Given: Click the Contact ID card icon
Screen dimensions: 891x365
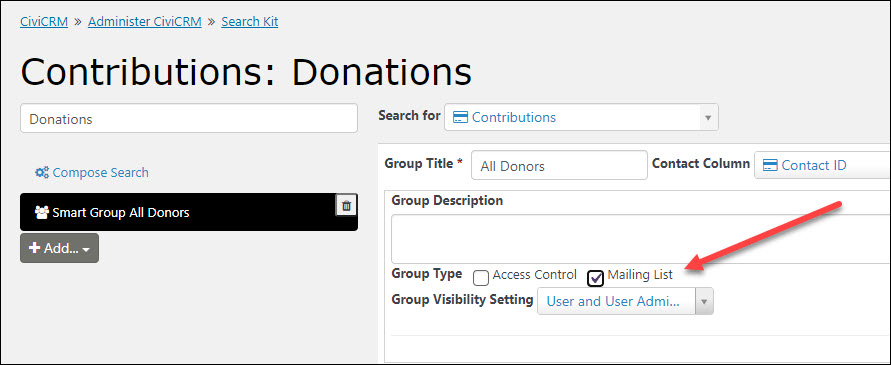Looking at the screenshot, I should click(770, 165).
